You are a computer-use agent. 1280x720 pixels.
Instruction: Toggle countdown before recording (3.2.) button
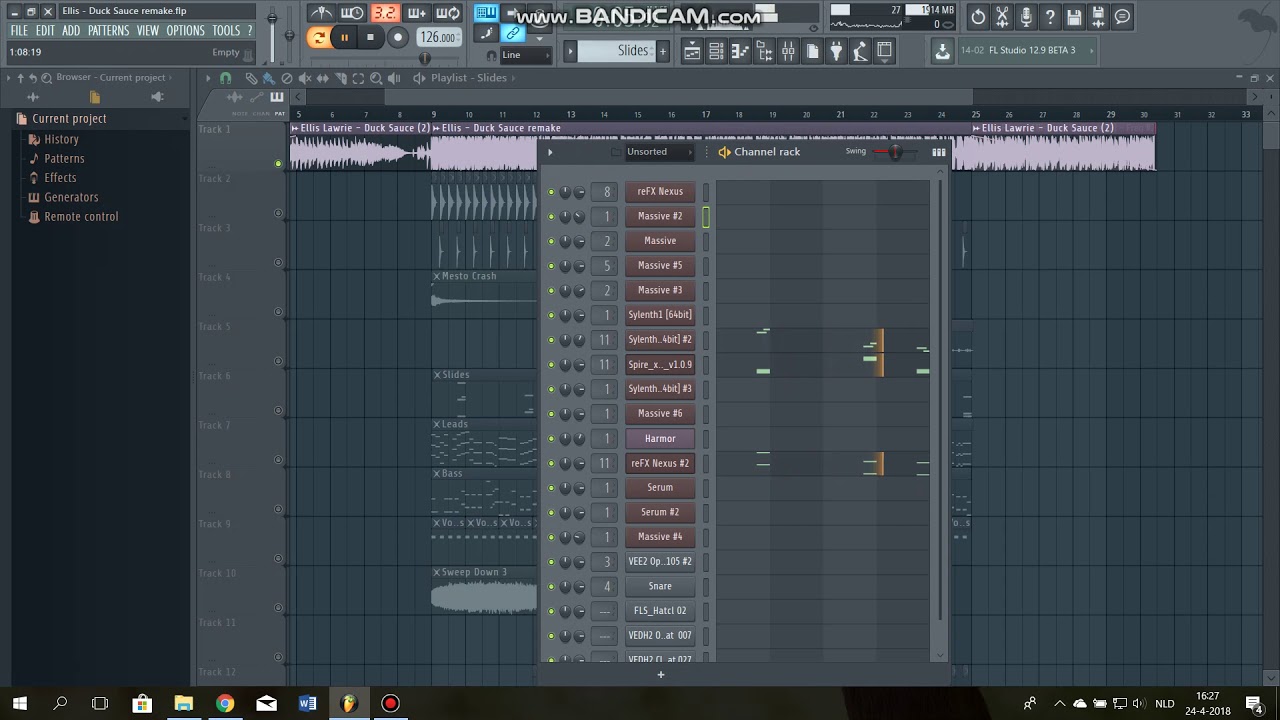pyautogui.click(x=384, y=13)
